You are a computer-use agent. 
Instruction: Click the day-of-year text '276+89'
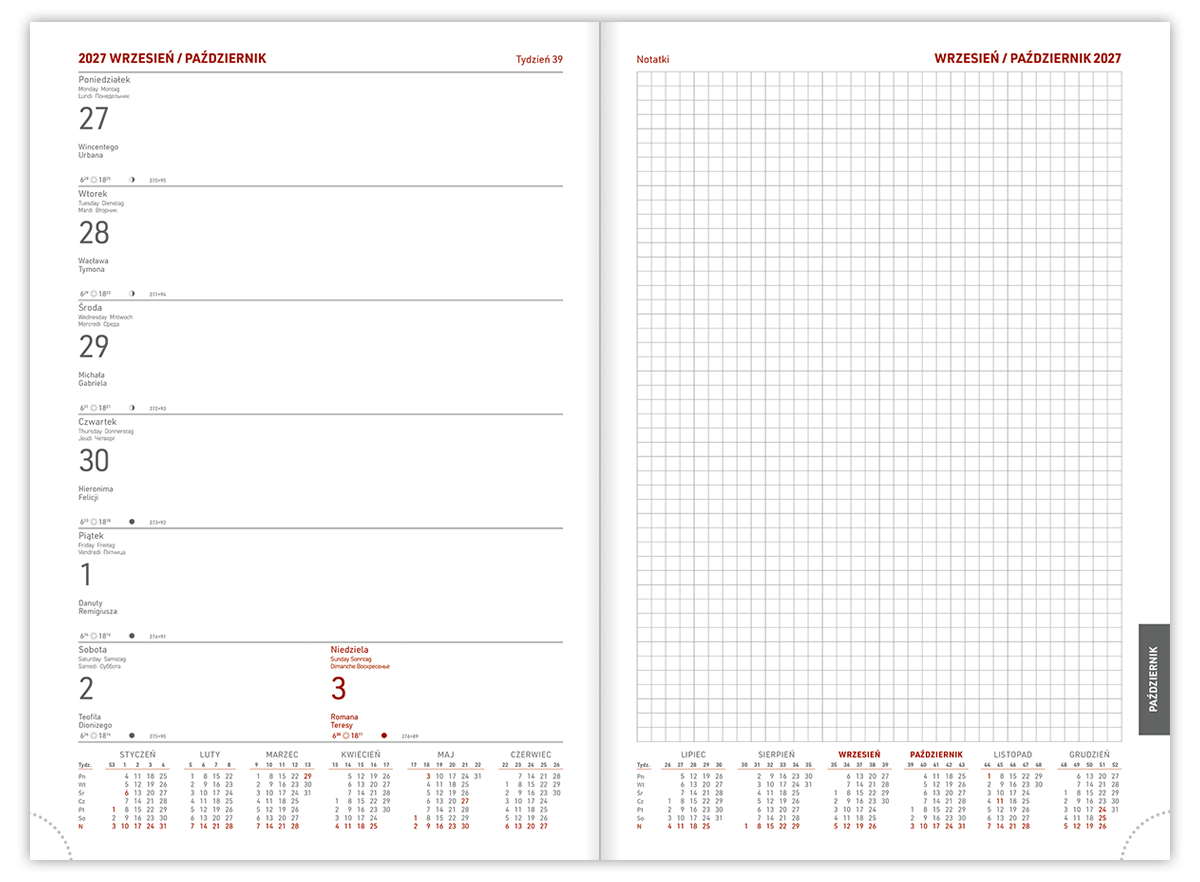coord(410,737)
